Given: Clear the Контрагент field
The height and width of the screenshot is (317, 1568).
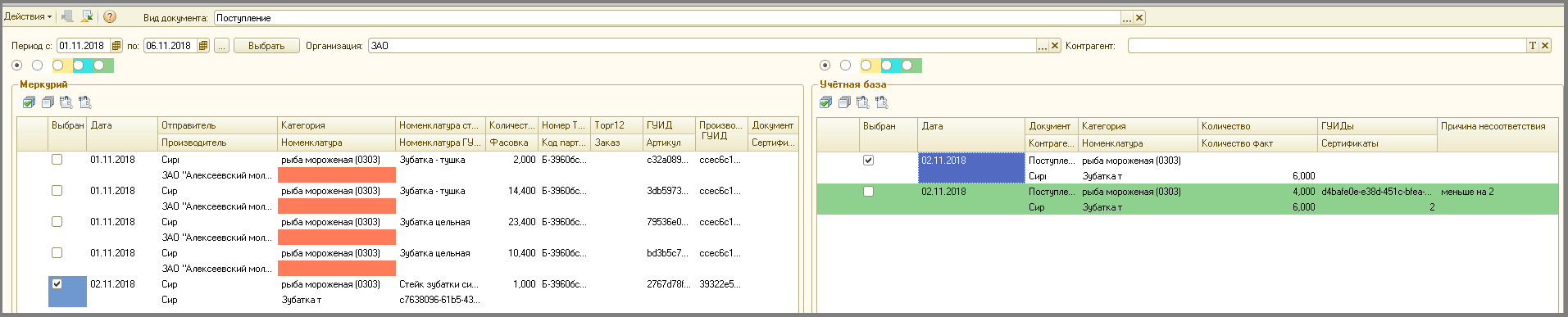Looking at the screenshot, I should click(x=1545, y=46).
